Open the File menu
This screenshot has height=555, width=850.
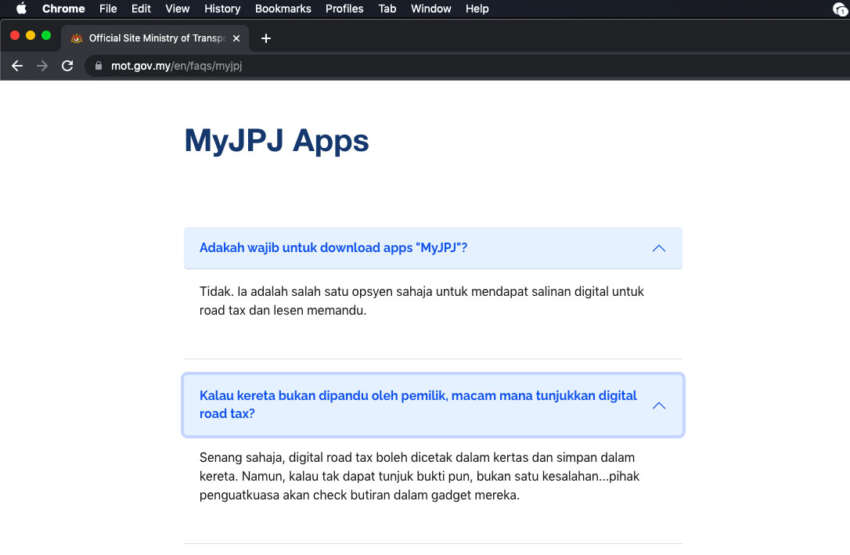(108, 9)
